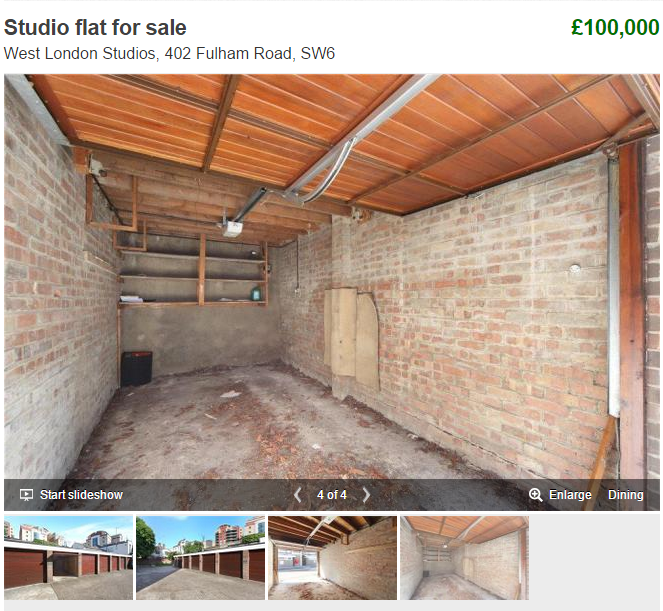The image size is (663, 611).
Task: Click the main garage interior photo
Action: coord(332,277)
